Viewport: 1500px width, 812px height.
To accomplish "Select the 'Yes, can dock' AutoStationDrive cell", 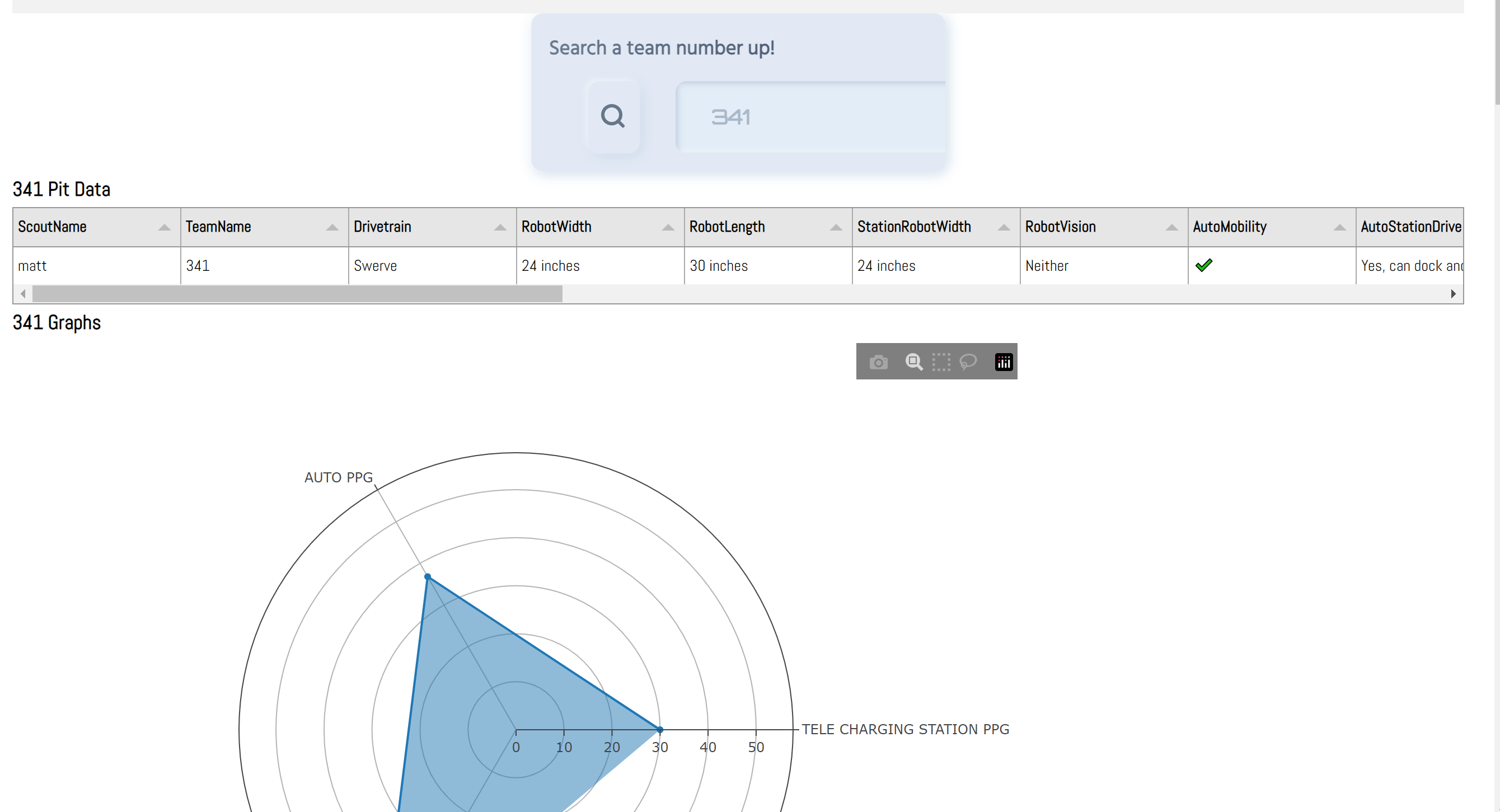I will coord(1409,266).
